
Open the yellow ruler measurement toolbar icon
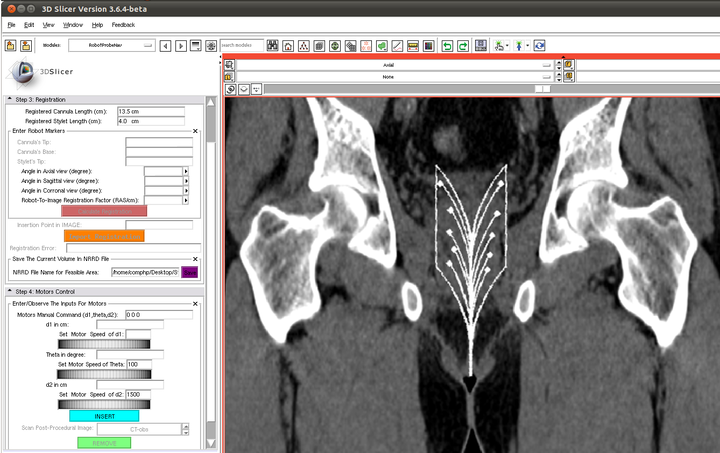413,46
